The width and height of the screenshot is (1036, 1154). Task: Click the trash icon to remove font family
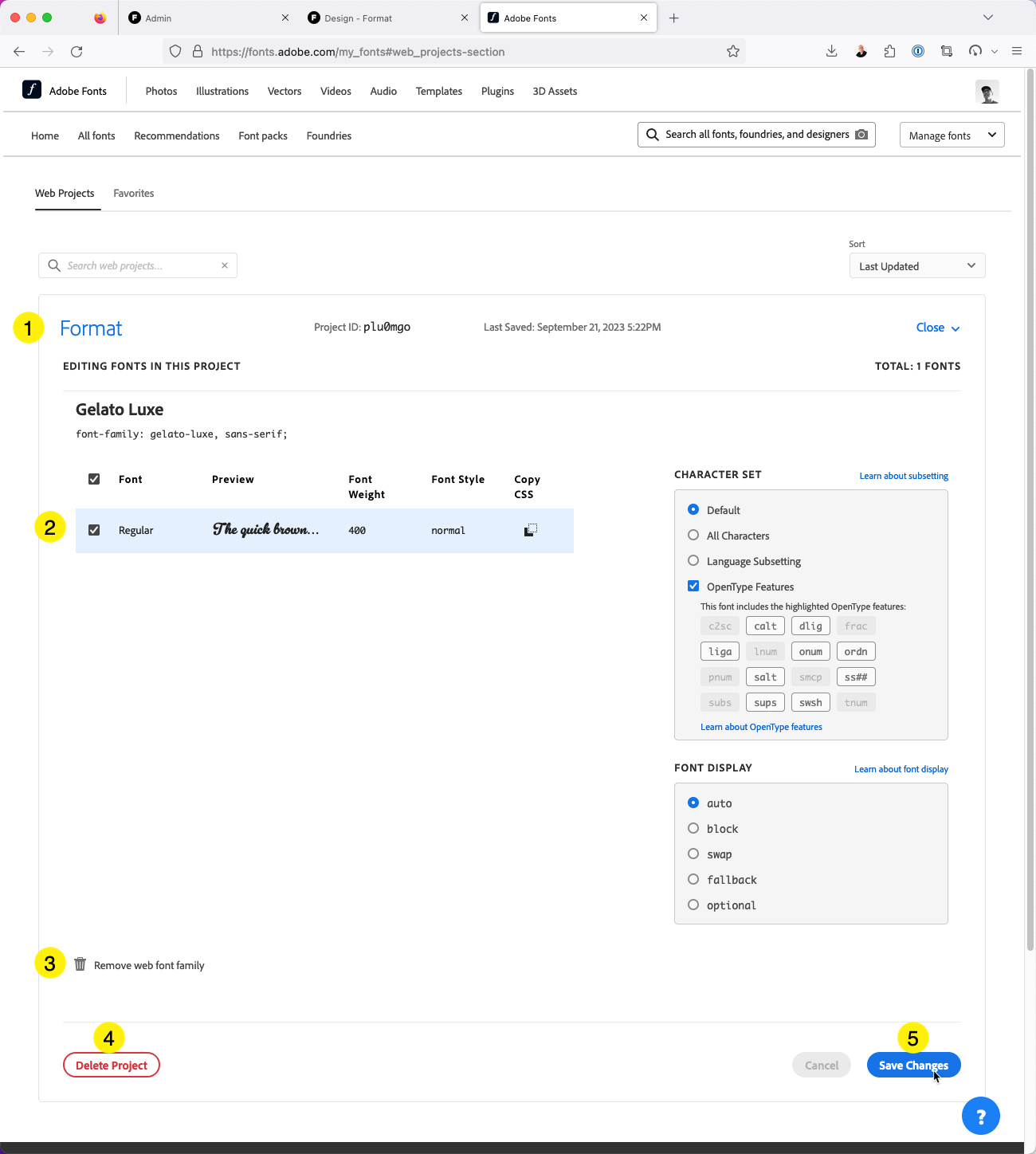[80, 964]
